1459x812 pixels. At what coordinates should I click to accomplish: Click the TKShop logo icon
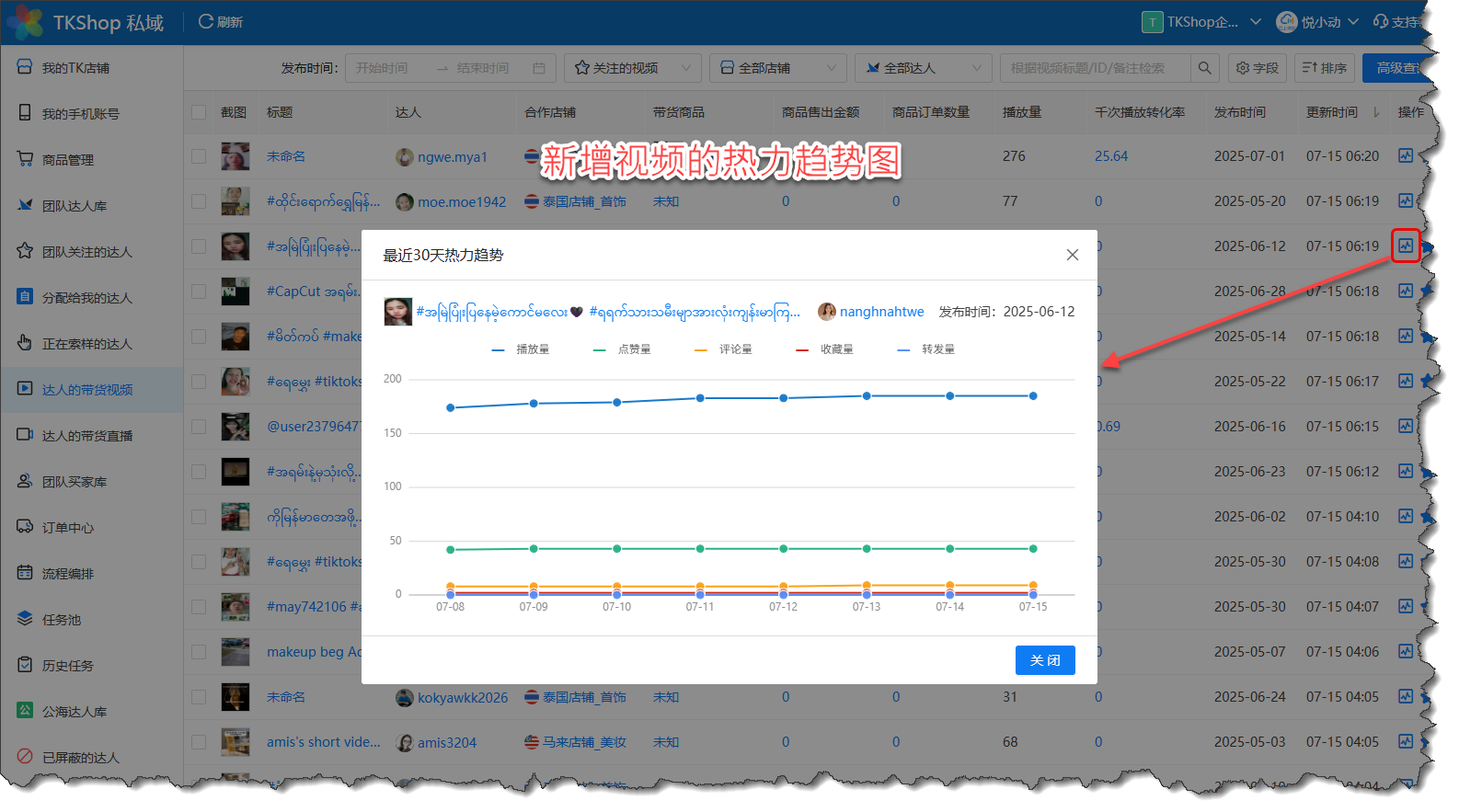coord(24,22)
